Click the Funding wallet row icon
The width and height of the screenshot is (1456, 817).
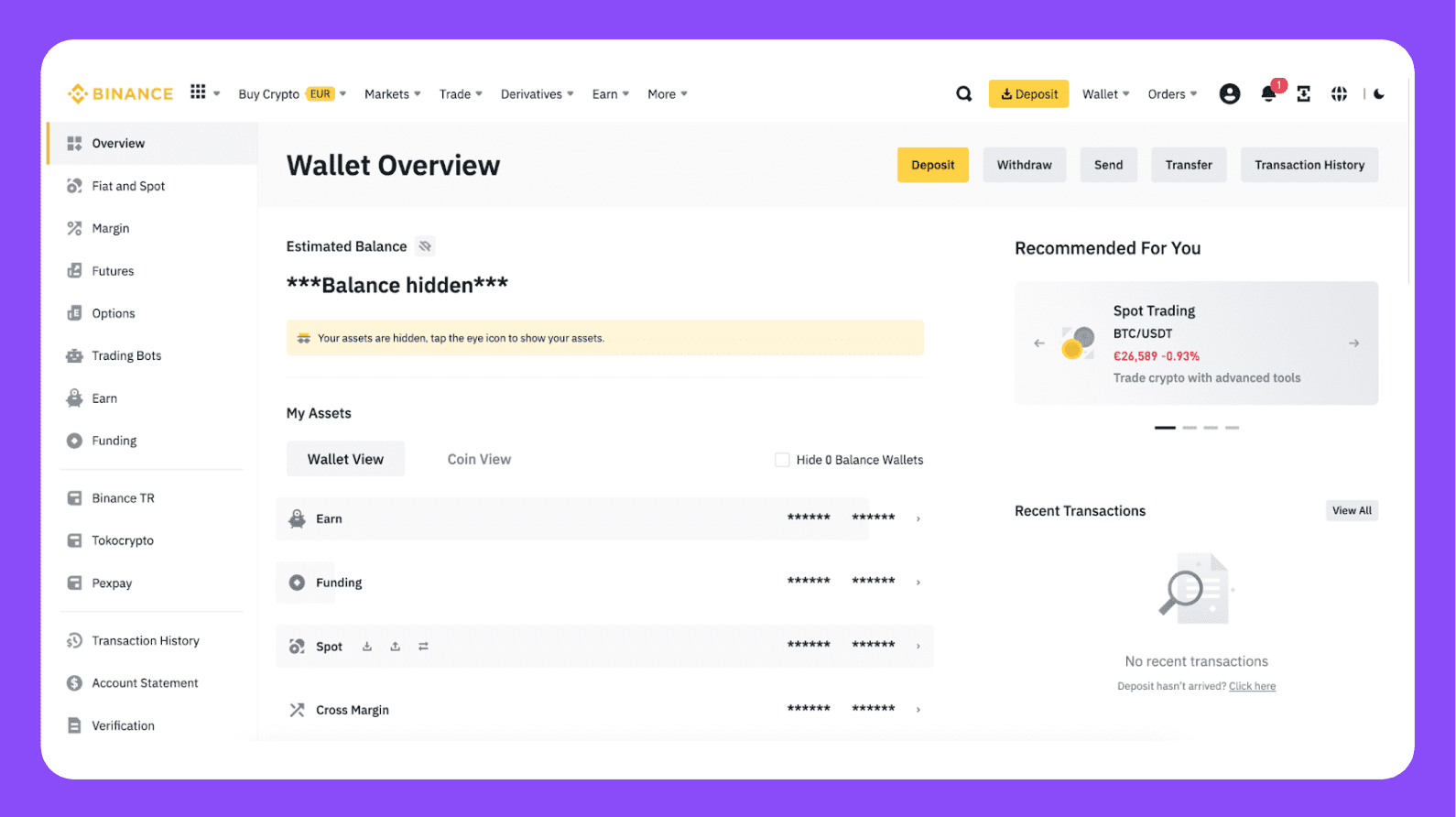pyautogui.click(x=297, y=583)
